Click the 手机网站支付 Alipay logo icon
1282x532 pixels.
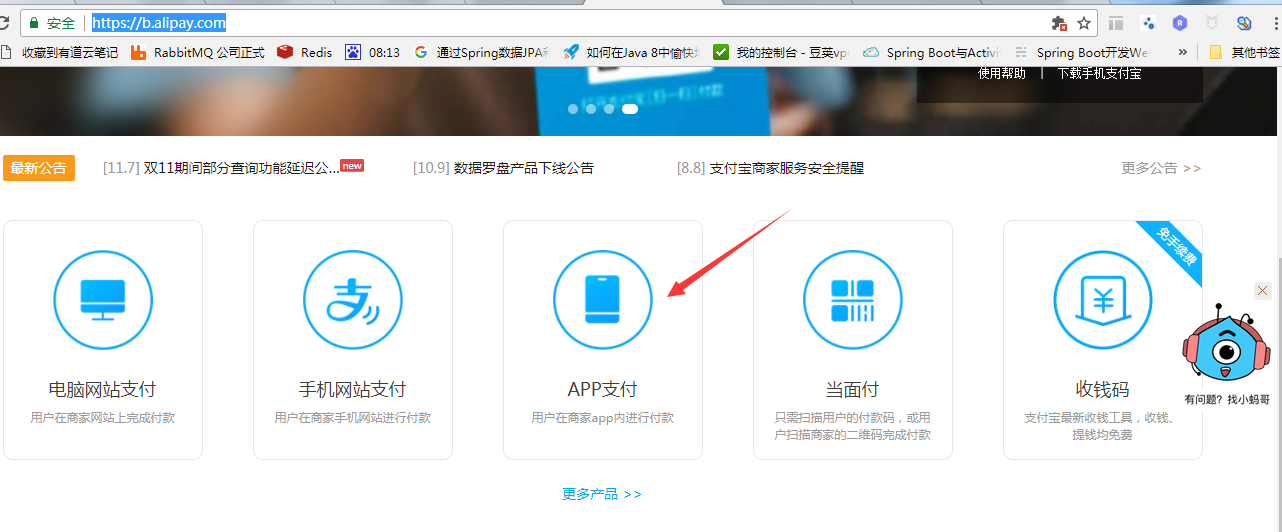[x=353, y=299]
